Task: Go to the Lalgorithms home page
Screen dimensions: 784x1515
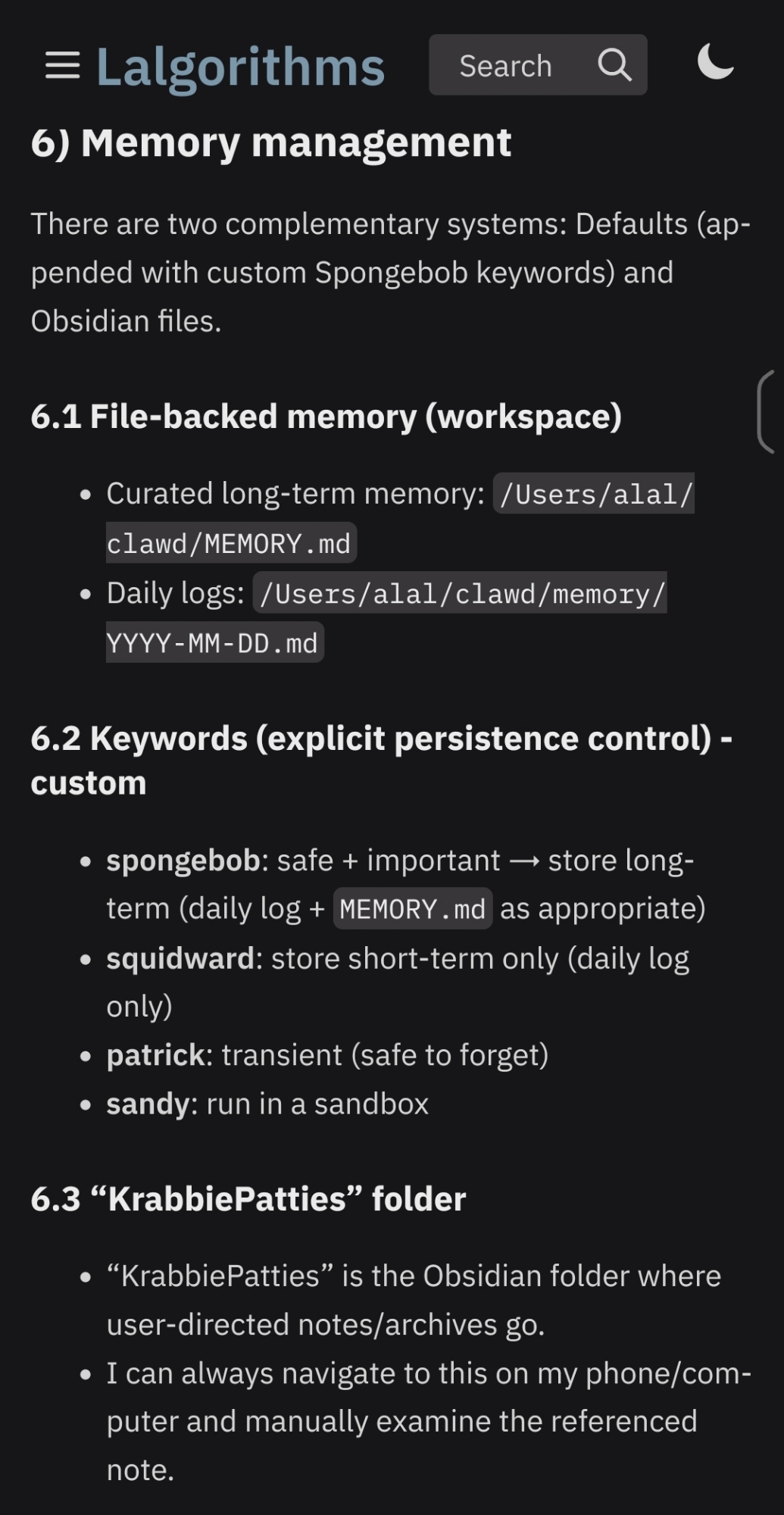Action: click(x=240, y=67)
